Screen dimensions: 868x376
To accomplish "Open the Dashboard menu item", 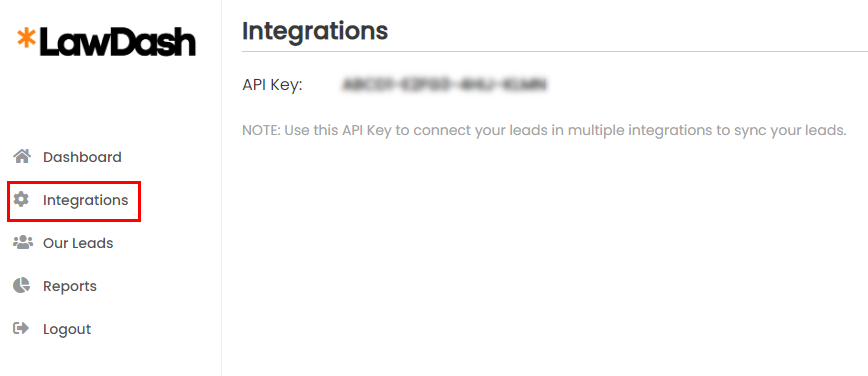I will click(x=82, y=157).
